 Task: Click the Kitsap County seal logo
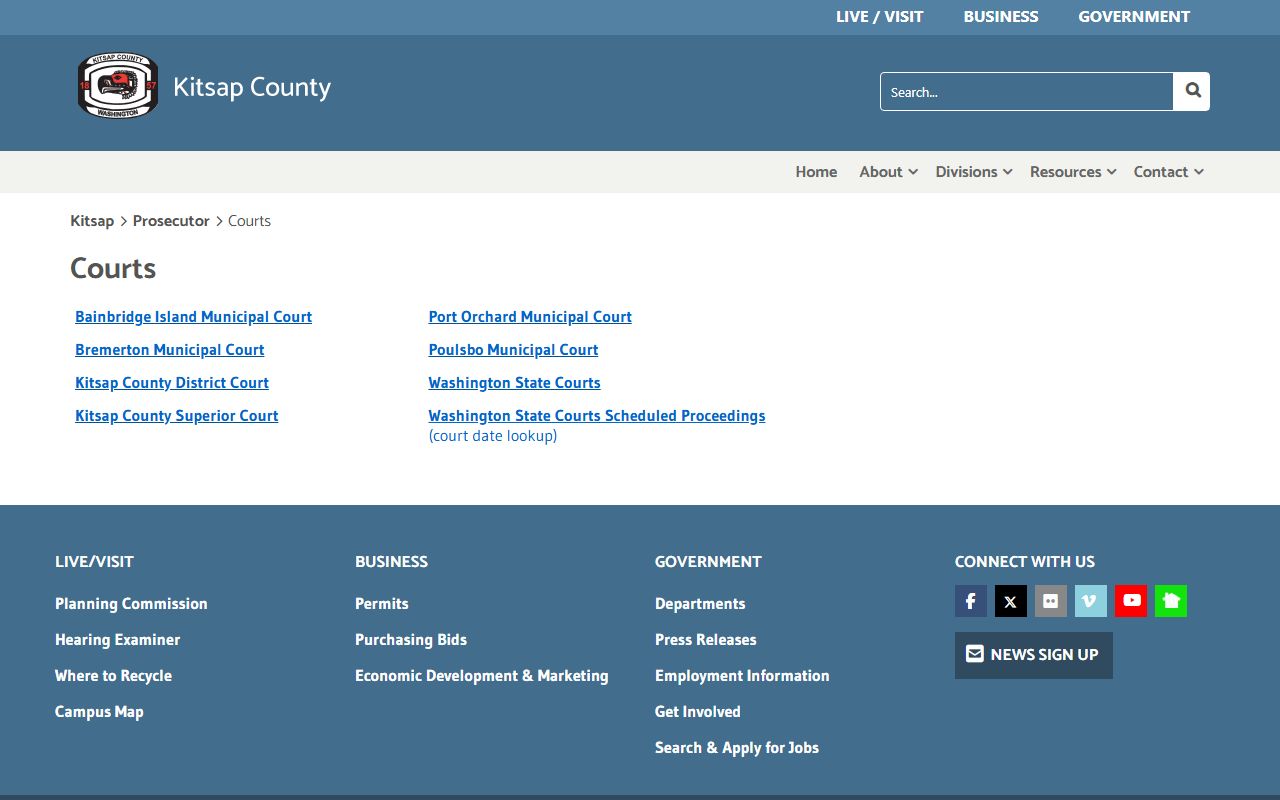click(x=118, y=86)
